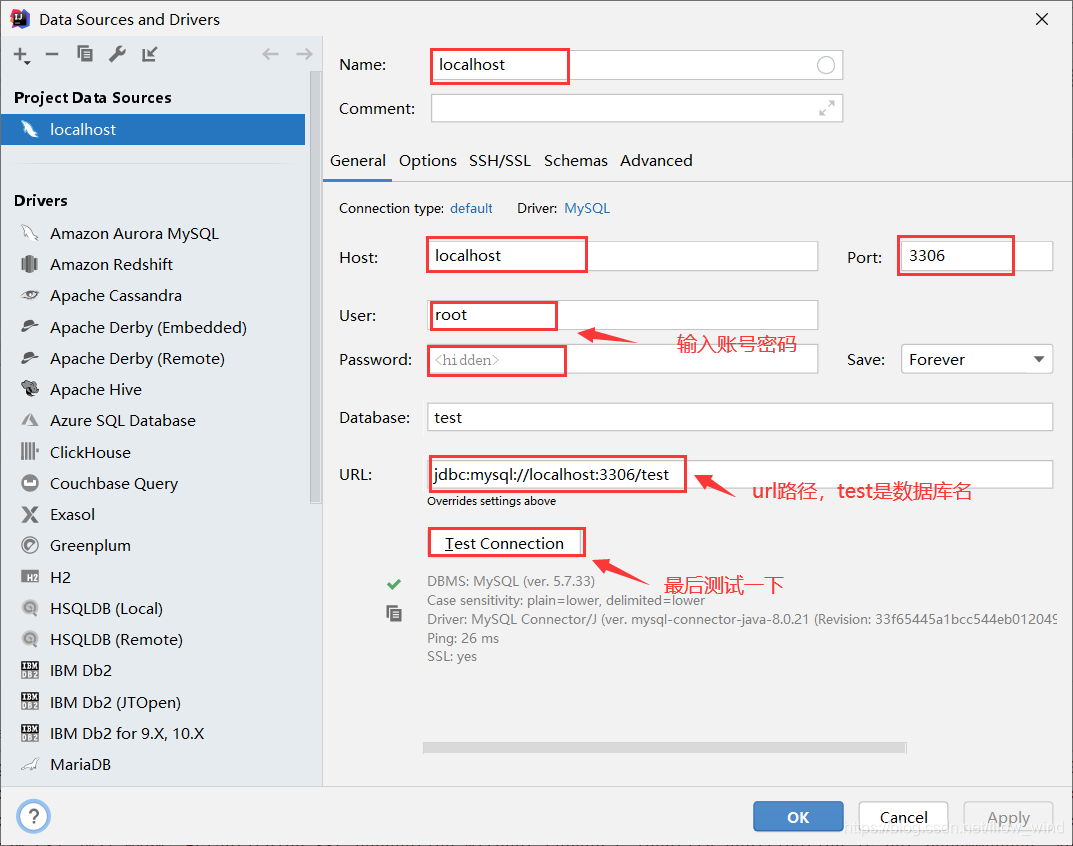Open data source properties via wrench icon
This screenshot has height=846, width=1073.
pyautogui.click(x=117, y=55)
